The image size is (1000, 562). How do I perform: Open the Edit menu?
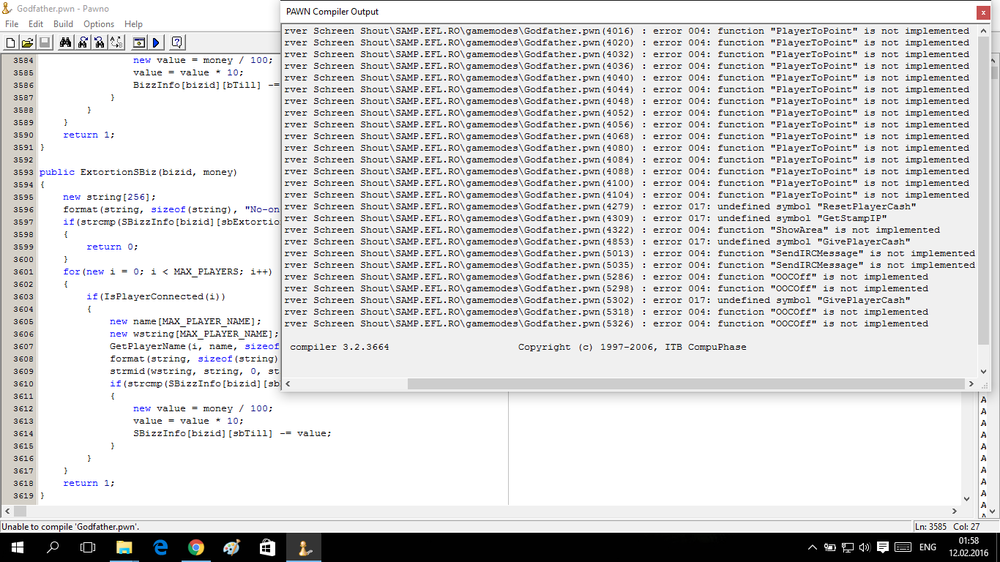pyautogui.click(x=36, y=24)
